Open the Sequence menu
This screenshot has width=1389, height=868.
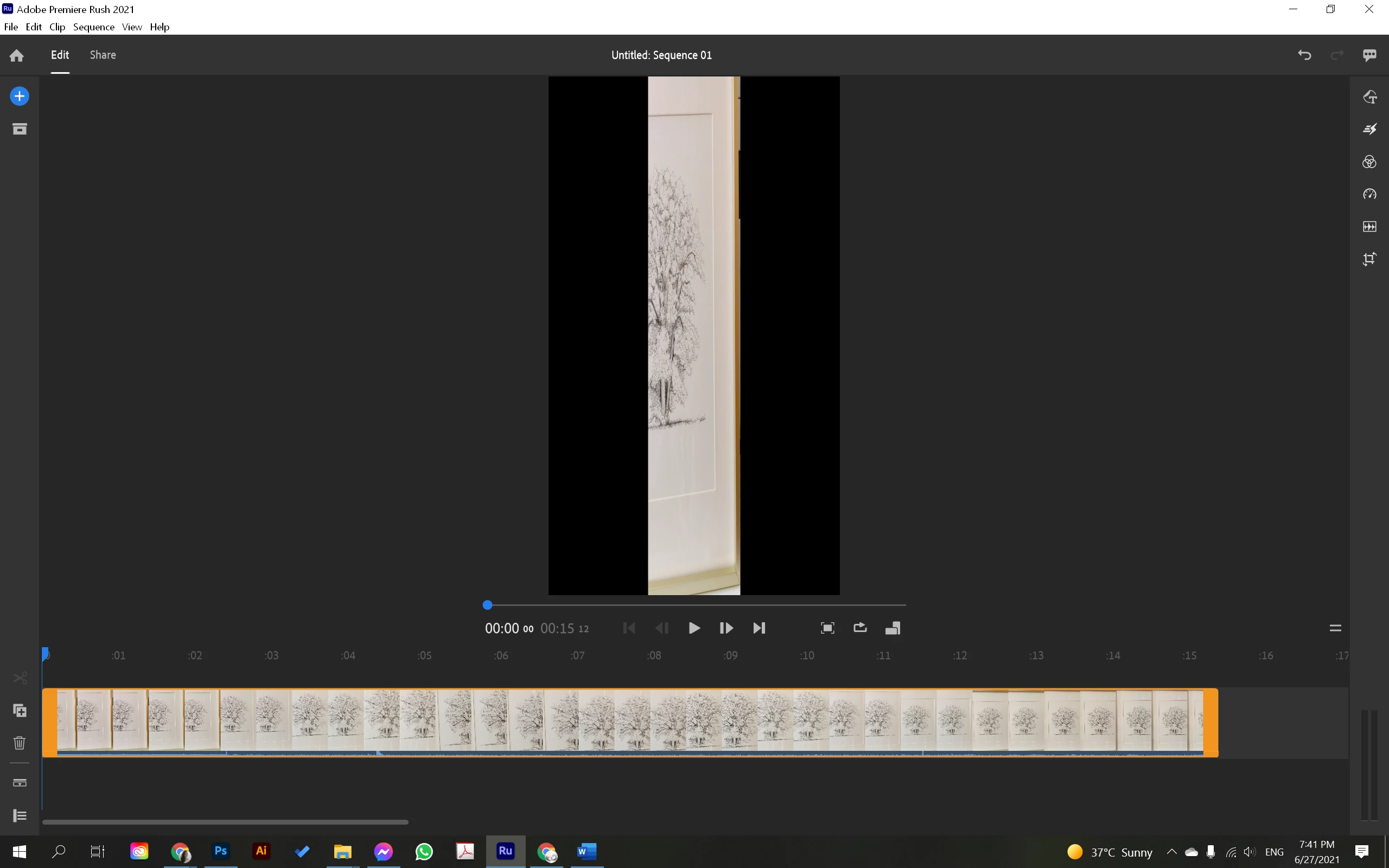93,27
